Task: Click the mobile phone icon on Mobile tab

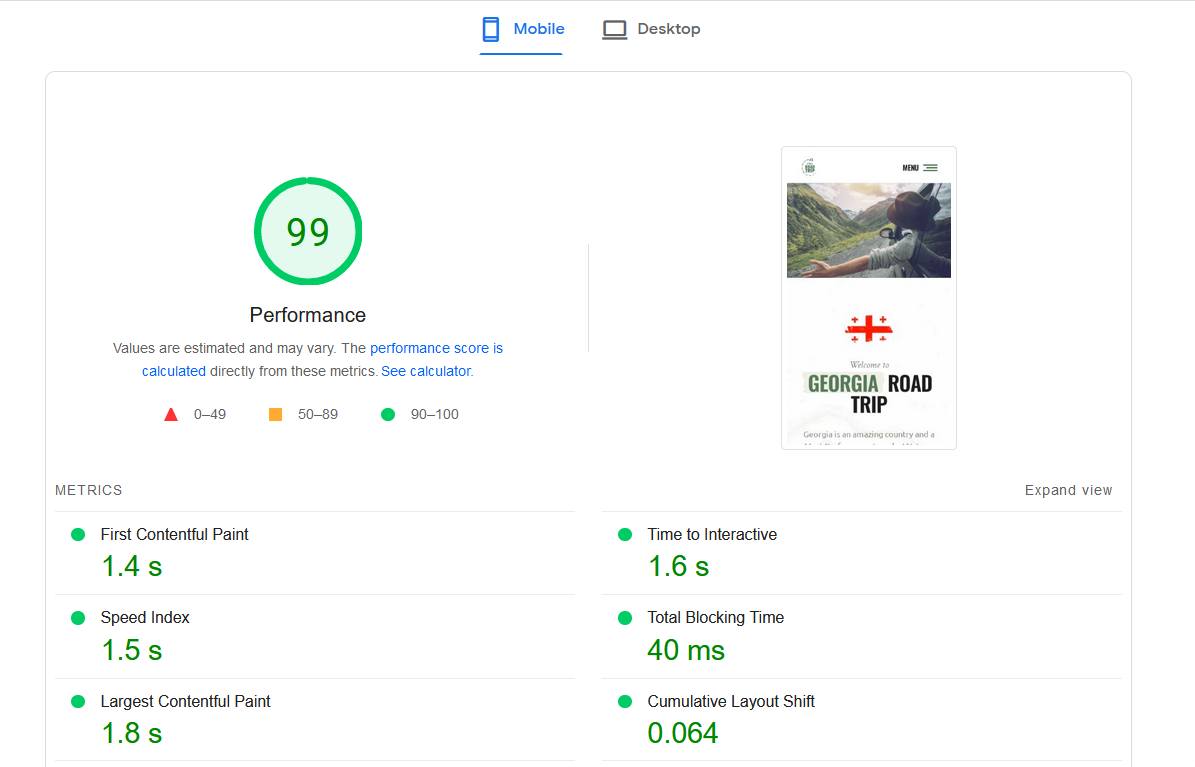Action: coord(489,29)
